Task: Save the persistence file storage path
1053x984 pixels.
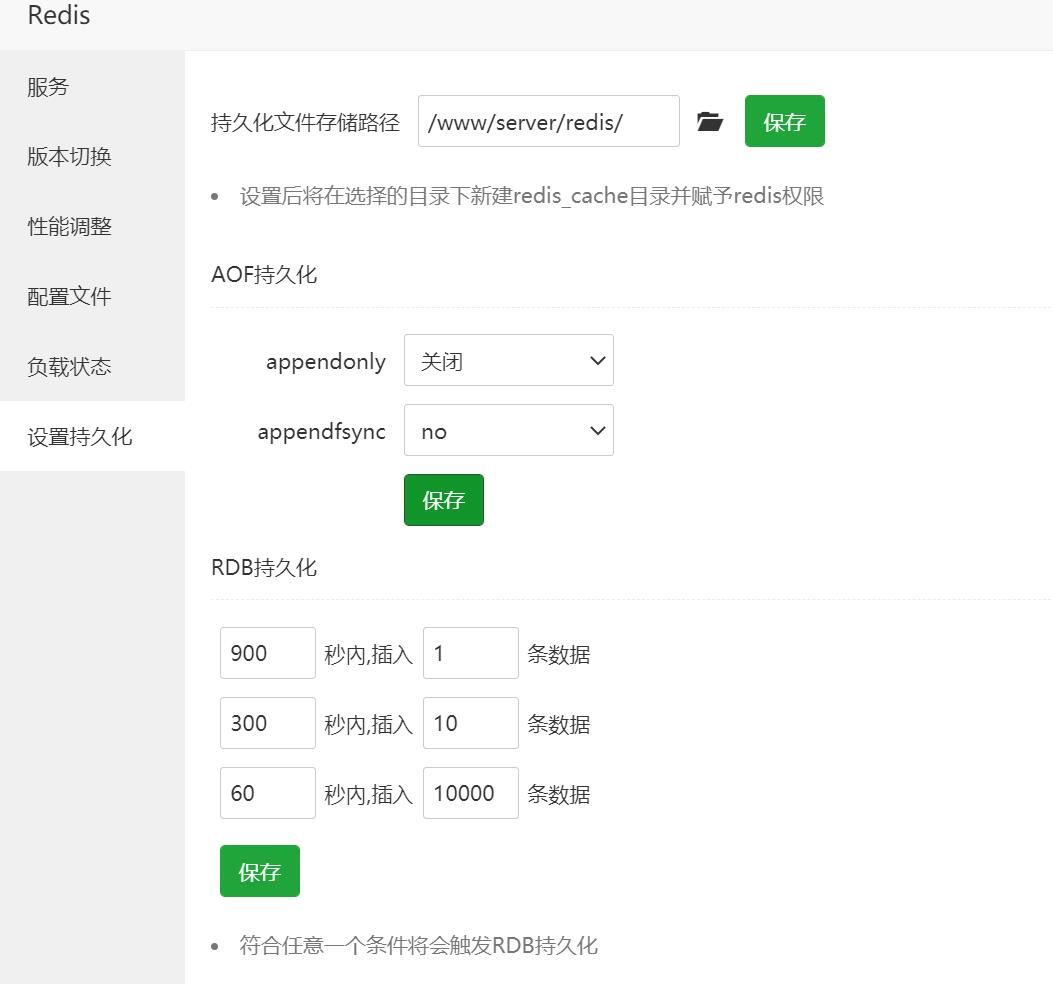Action: (784, 122)
